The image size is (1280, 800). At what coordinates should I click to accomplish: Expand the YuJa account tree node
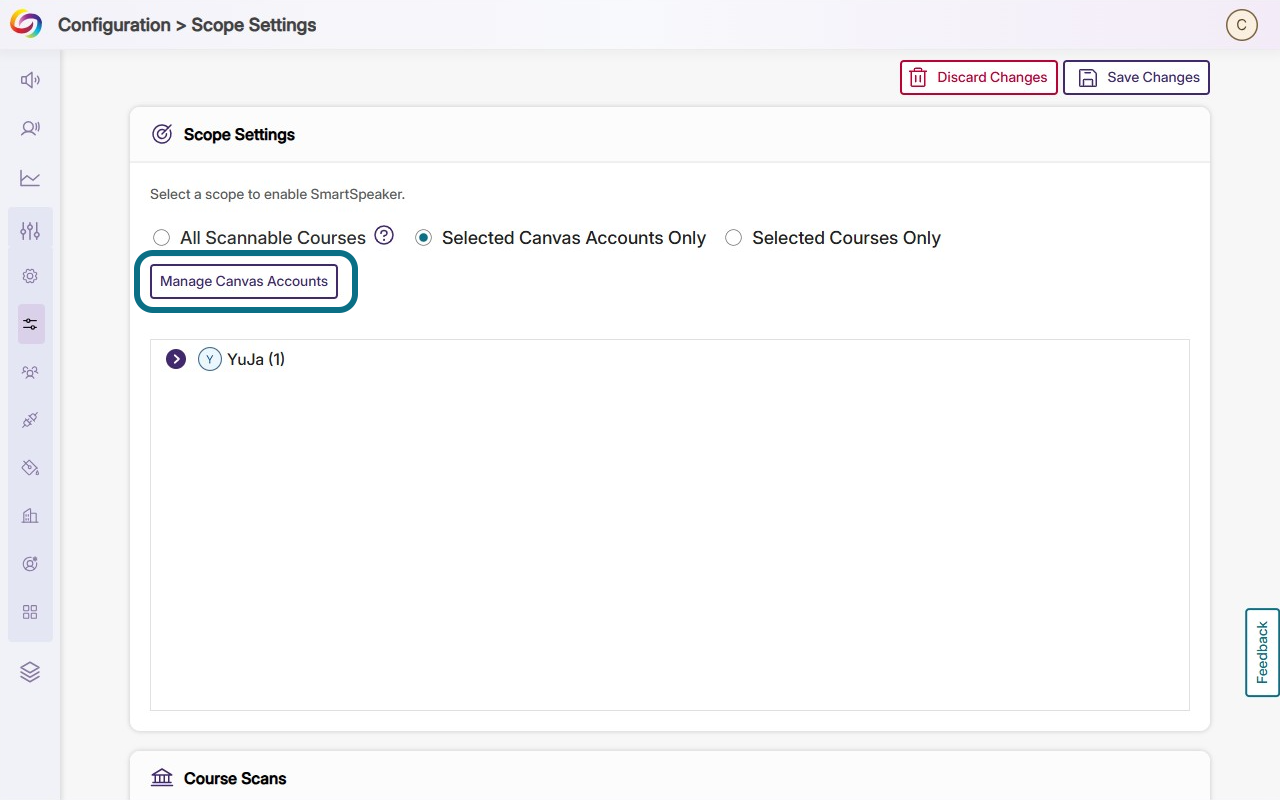(176, 359)
